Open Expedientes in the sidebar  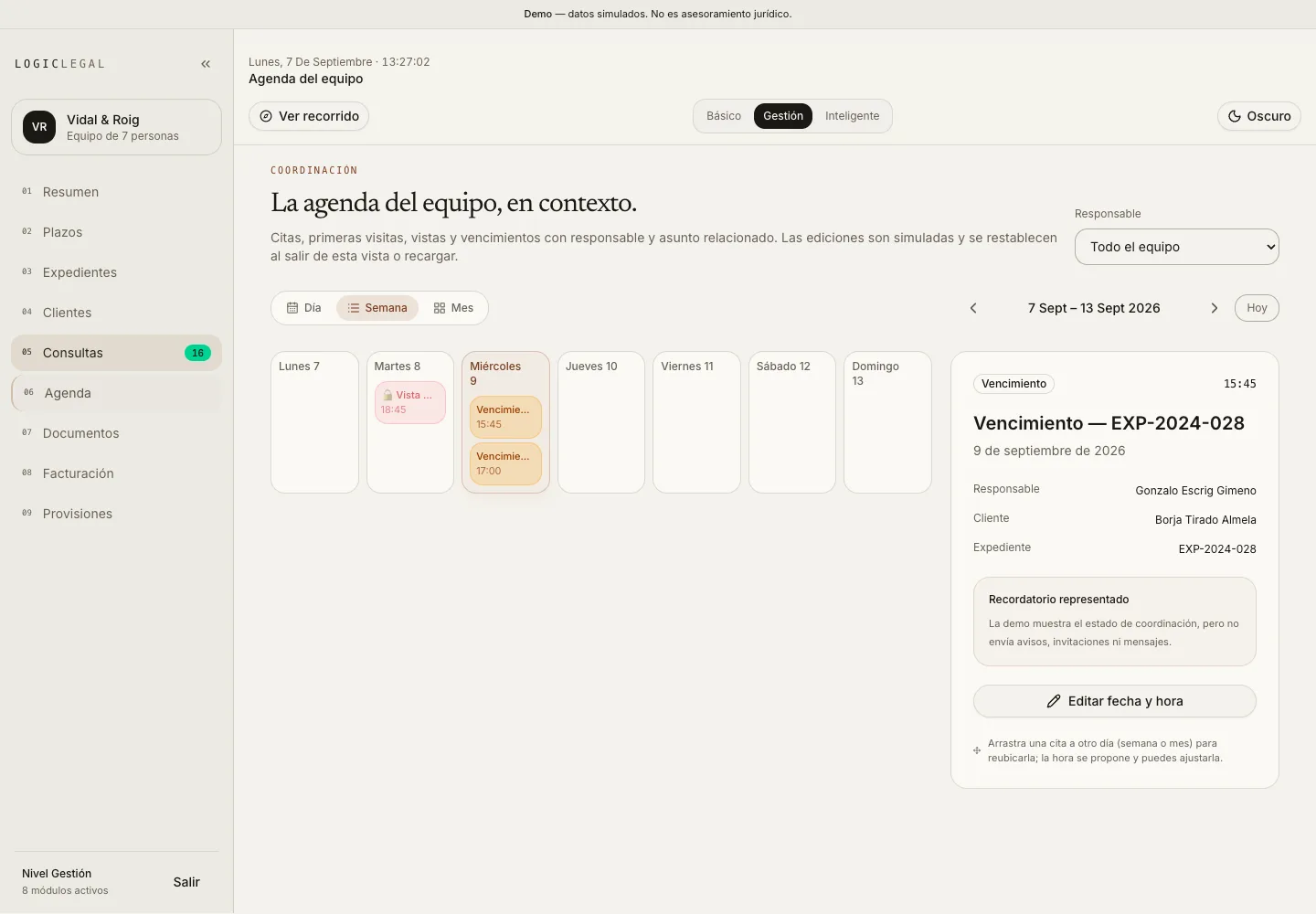tap(116, 272)
